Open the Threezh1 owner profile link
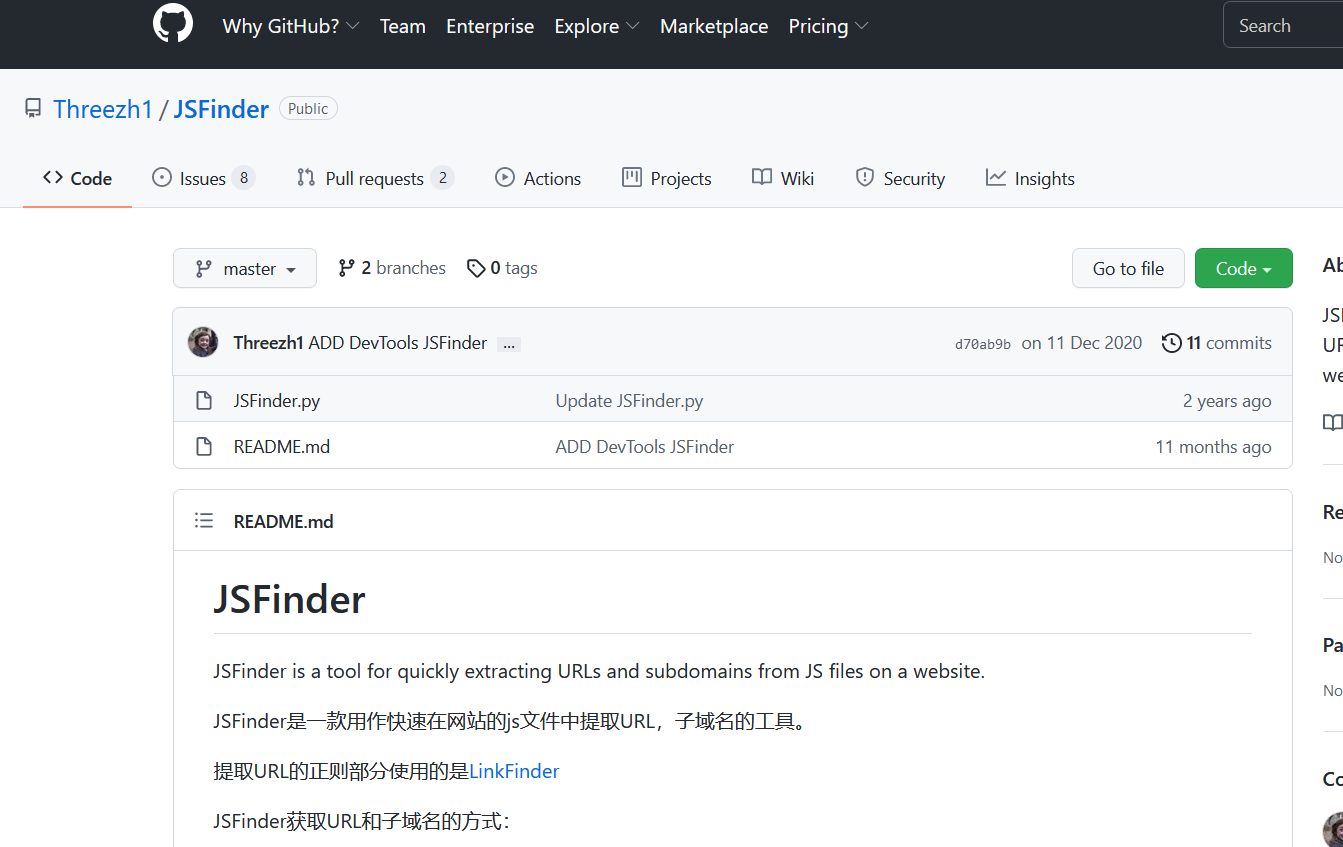This screenshot has height=847, width=1343. click(x=102, y=109)
